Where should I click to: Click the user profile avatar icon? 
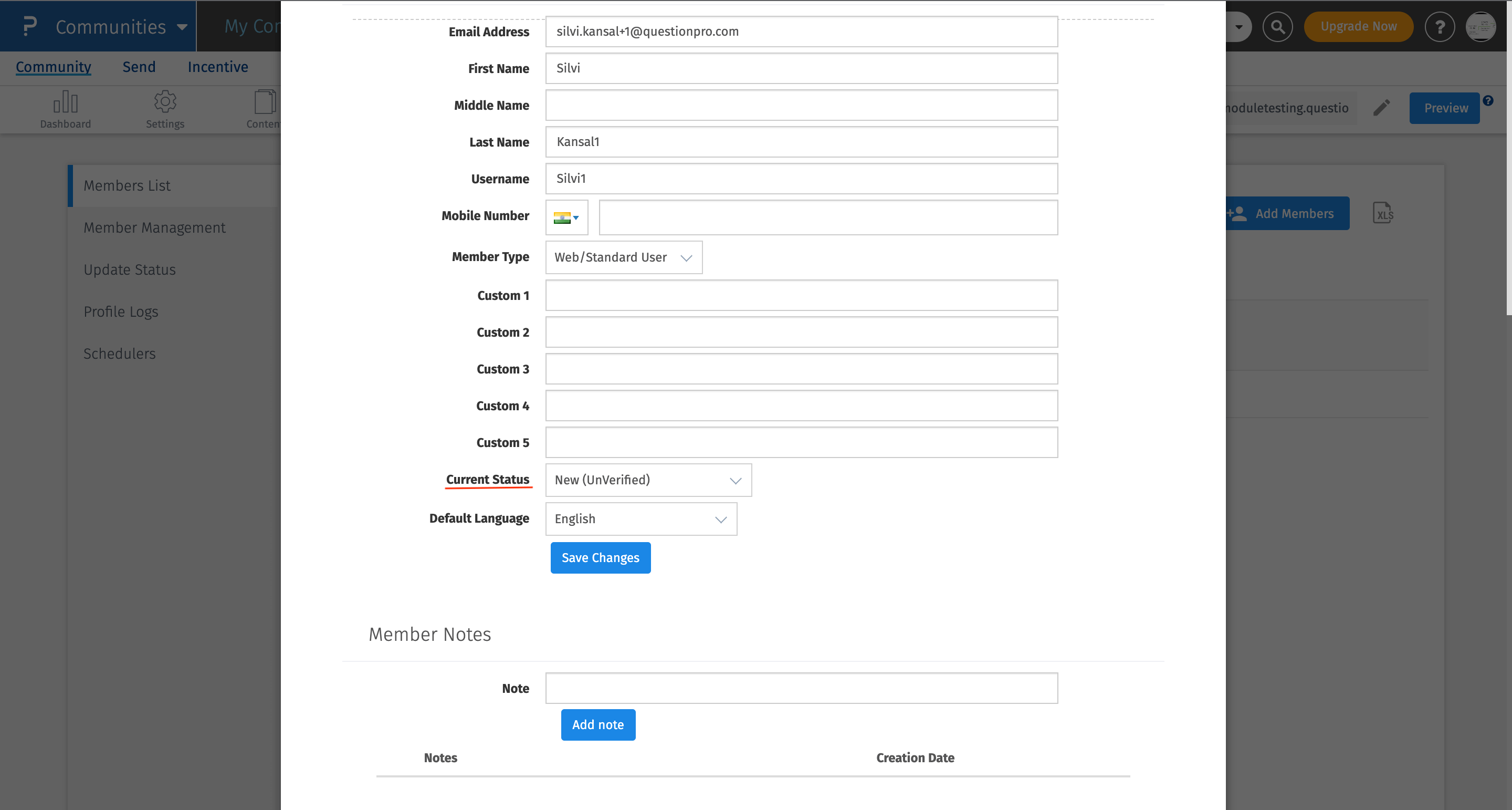click(x=1481, y=26)
